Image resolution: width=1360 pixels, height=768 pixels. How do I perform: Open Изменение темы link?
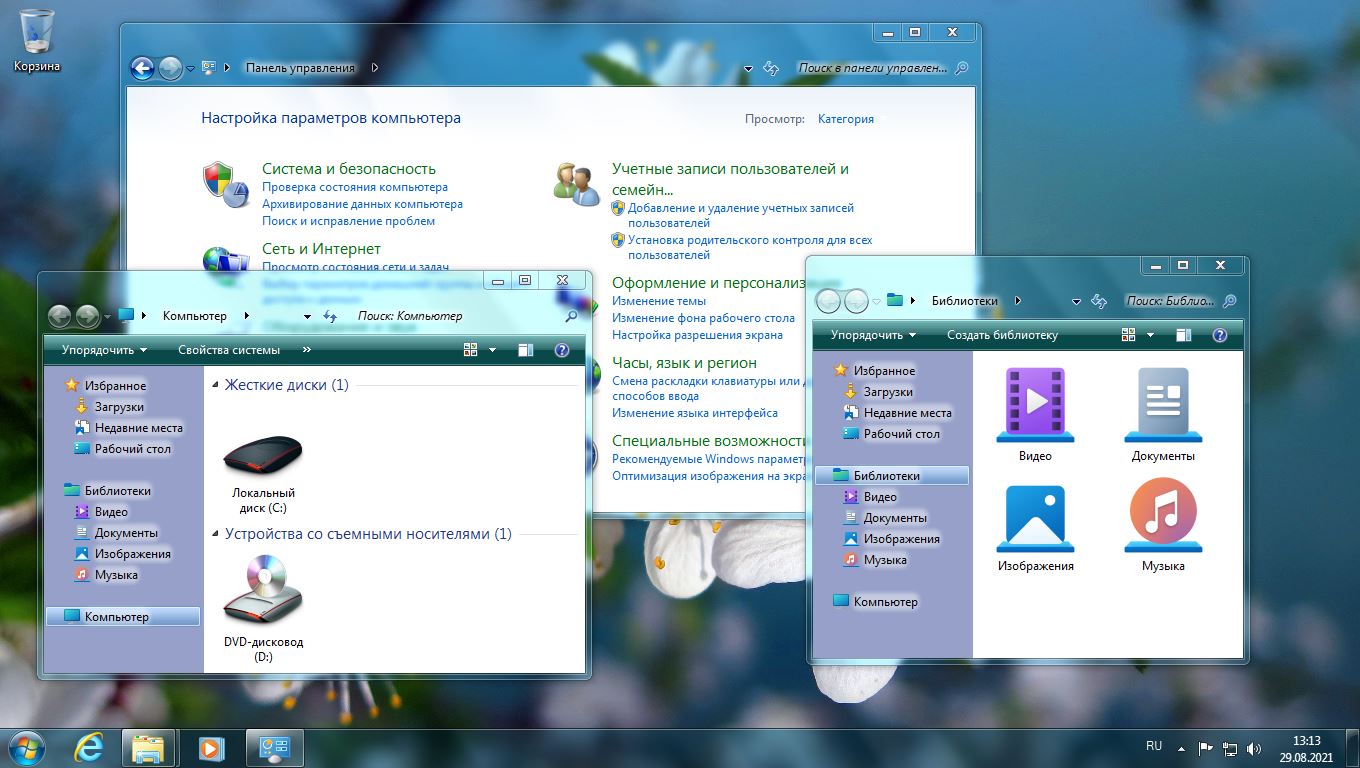coord(659,301)
